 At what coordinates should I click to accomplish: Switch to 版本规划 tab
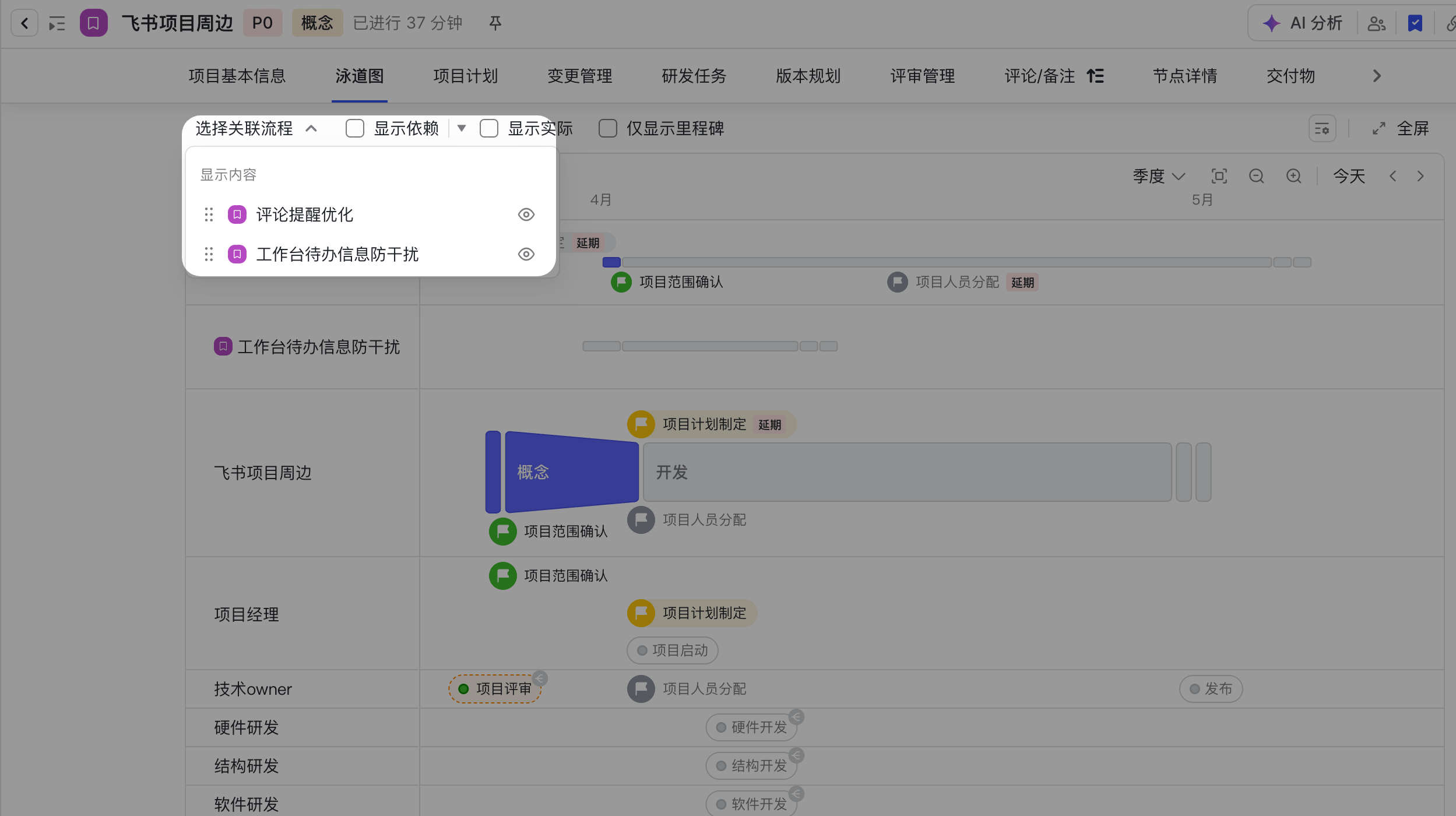coord(808,76)
